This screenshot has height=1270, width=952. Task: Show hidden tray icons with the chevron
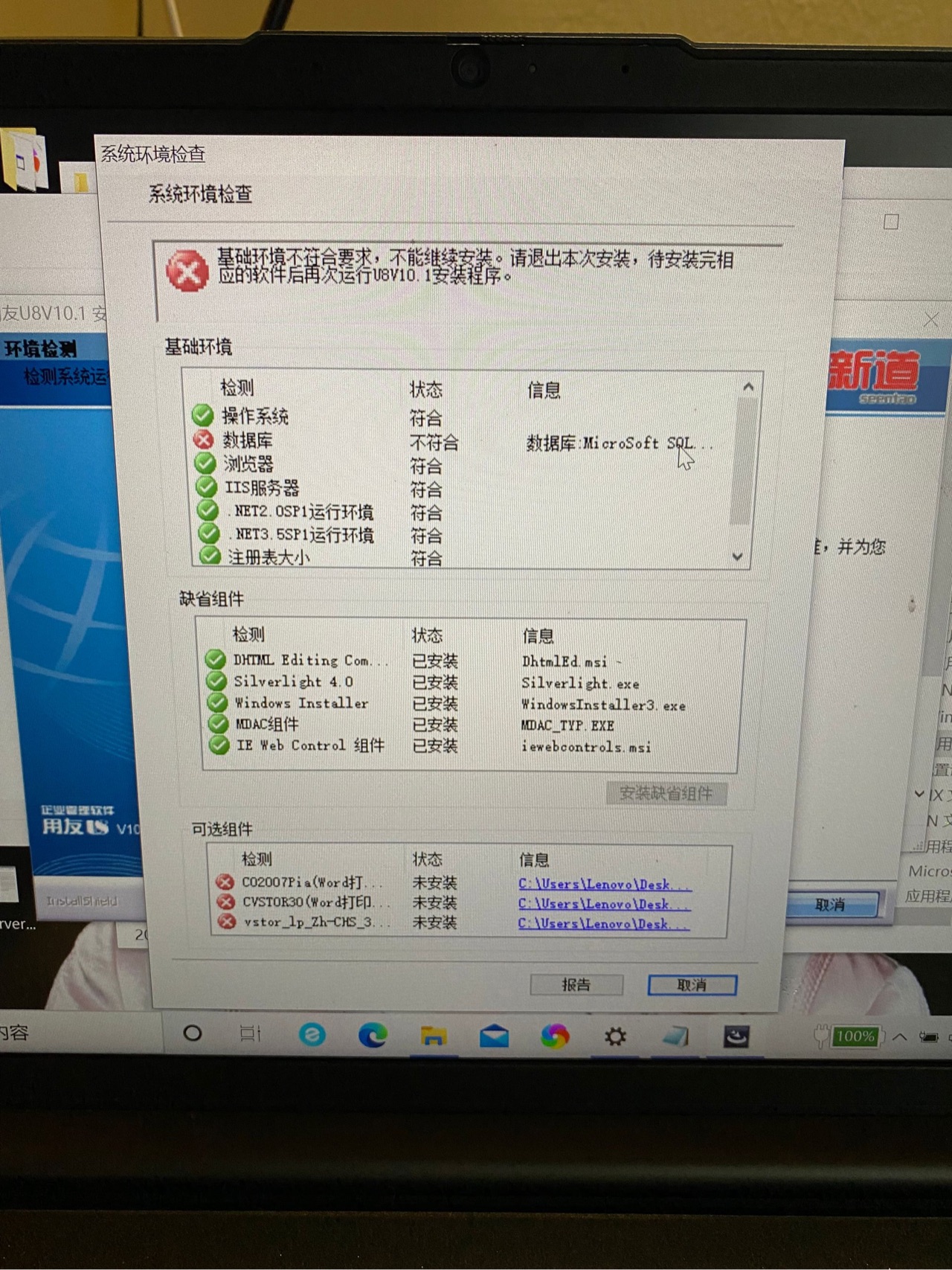point(900,1036)
